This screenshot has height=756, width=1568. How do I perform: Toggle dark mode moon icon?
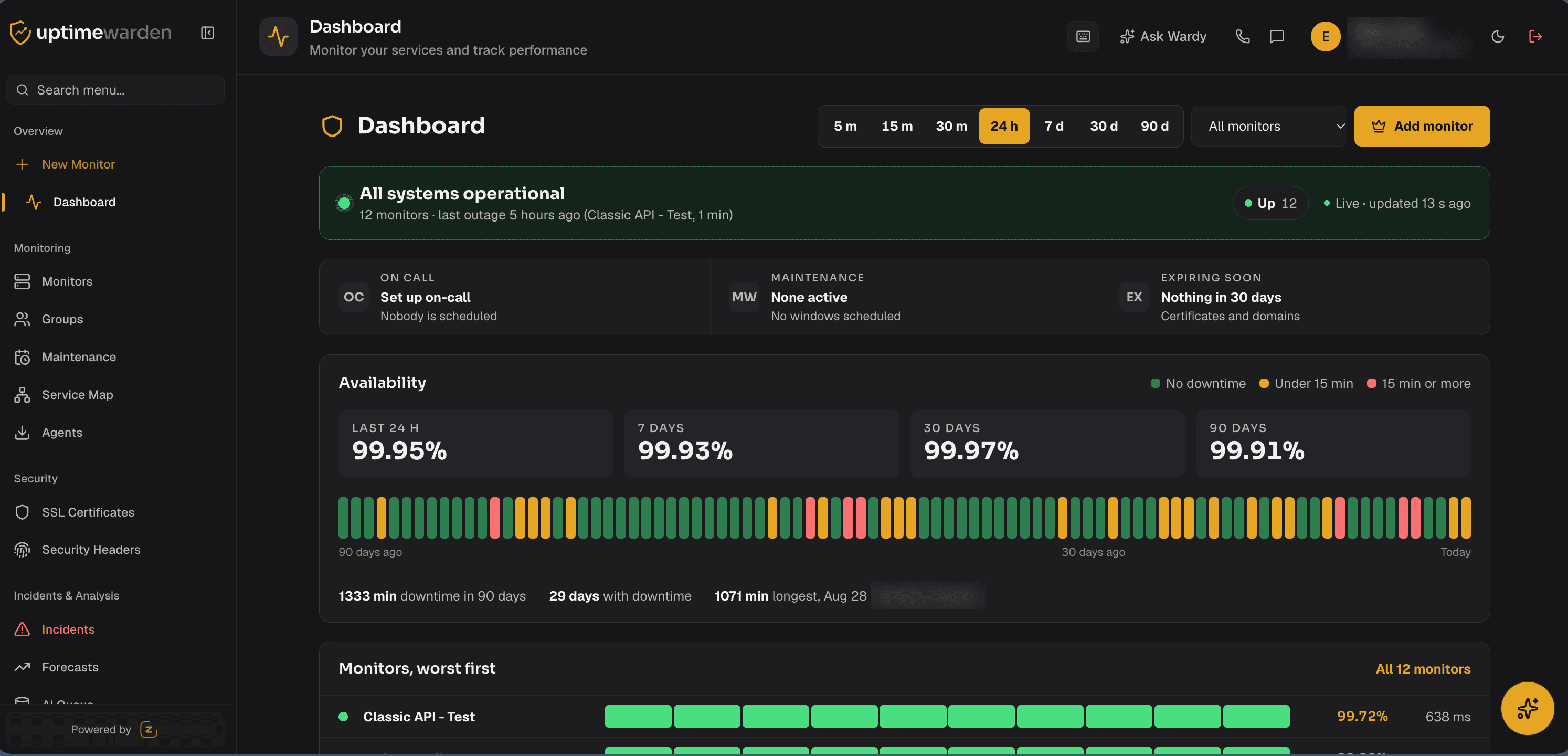coord(1497,37)
